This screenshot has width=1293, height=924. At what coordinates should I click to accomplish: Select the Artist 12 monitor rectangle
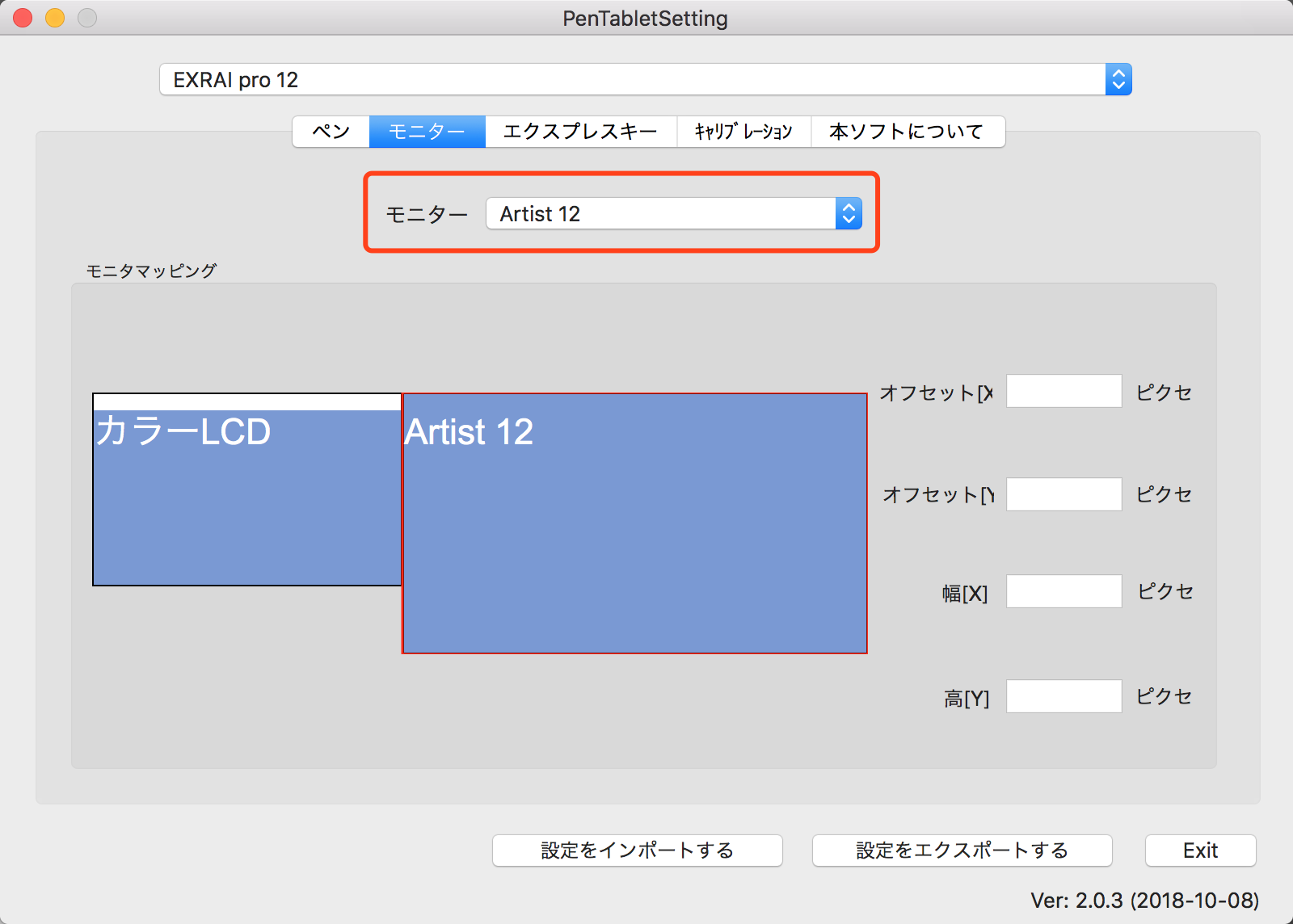[634, 523]
